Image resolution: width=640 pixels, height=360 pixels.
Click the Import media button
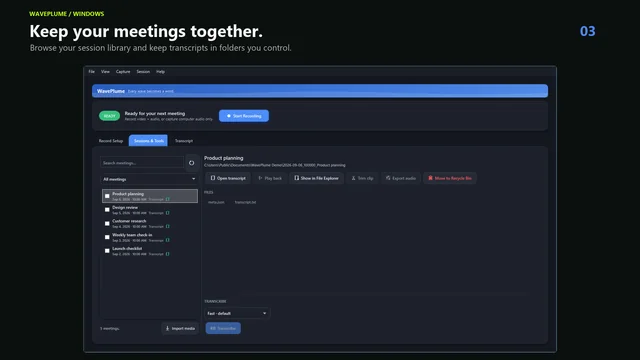point(180,328)
